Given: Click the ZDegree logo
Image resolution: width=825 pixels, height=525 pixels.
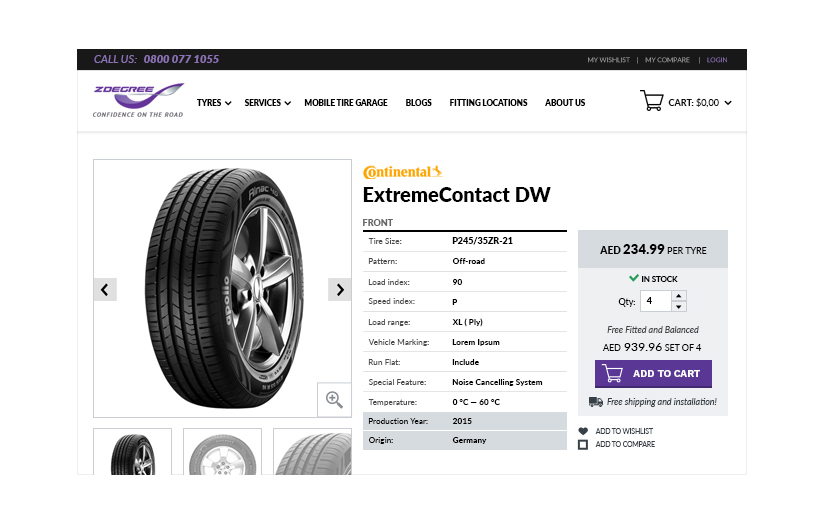Looking at the screenshot, I should click(138, 100).
